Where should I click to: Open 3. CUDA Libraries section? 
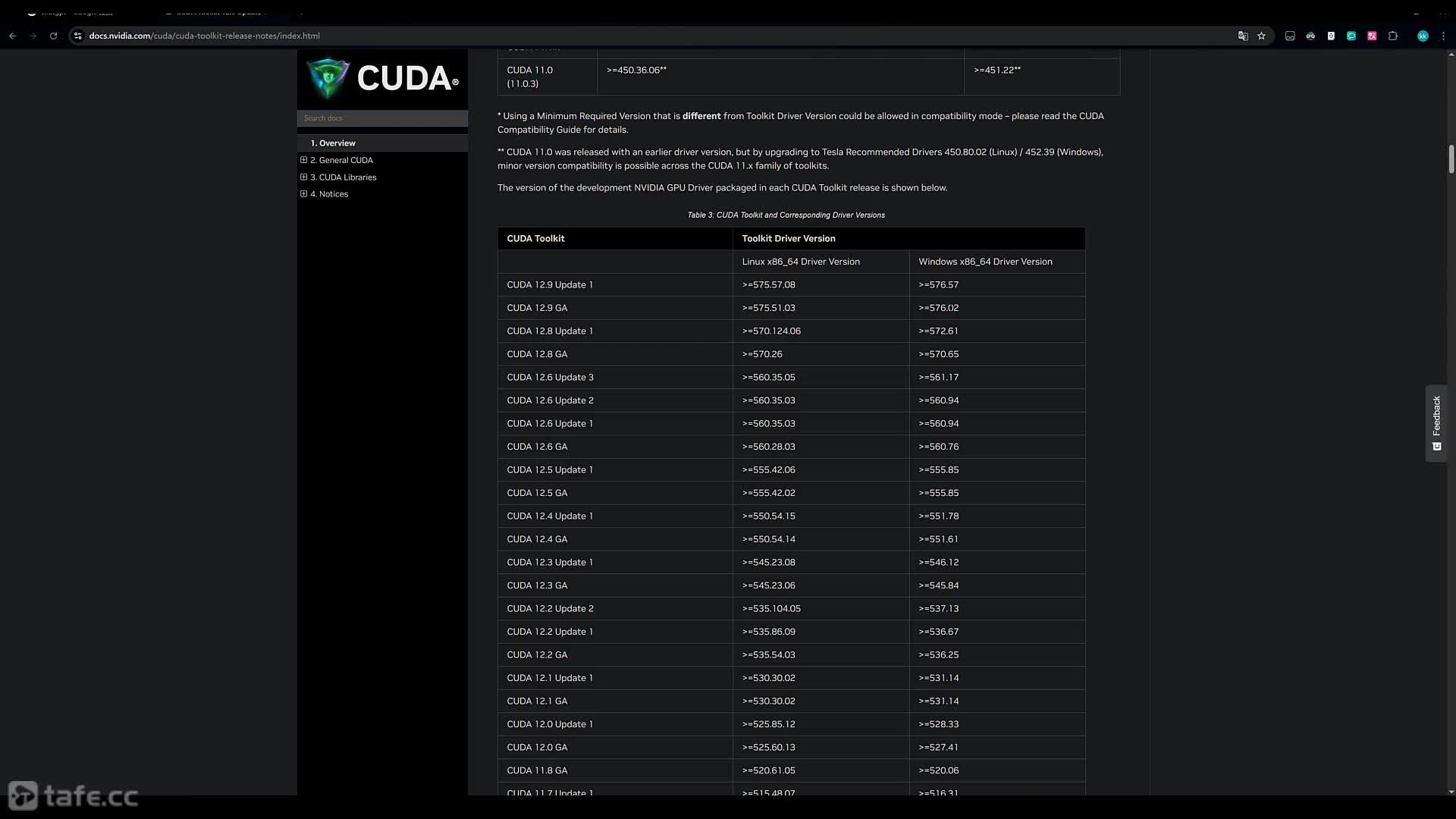343,177
